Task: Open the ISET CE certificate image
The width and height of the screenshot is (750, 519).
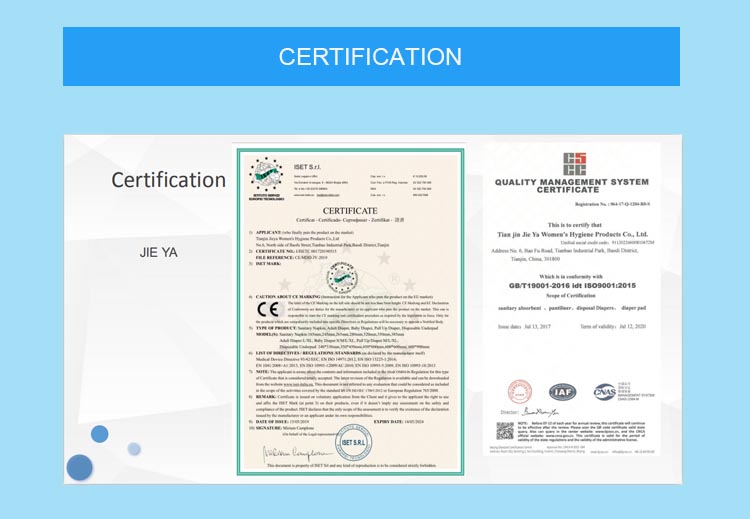Action: (x=351, y=312)
